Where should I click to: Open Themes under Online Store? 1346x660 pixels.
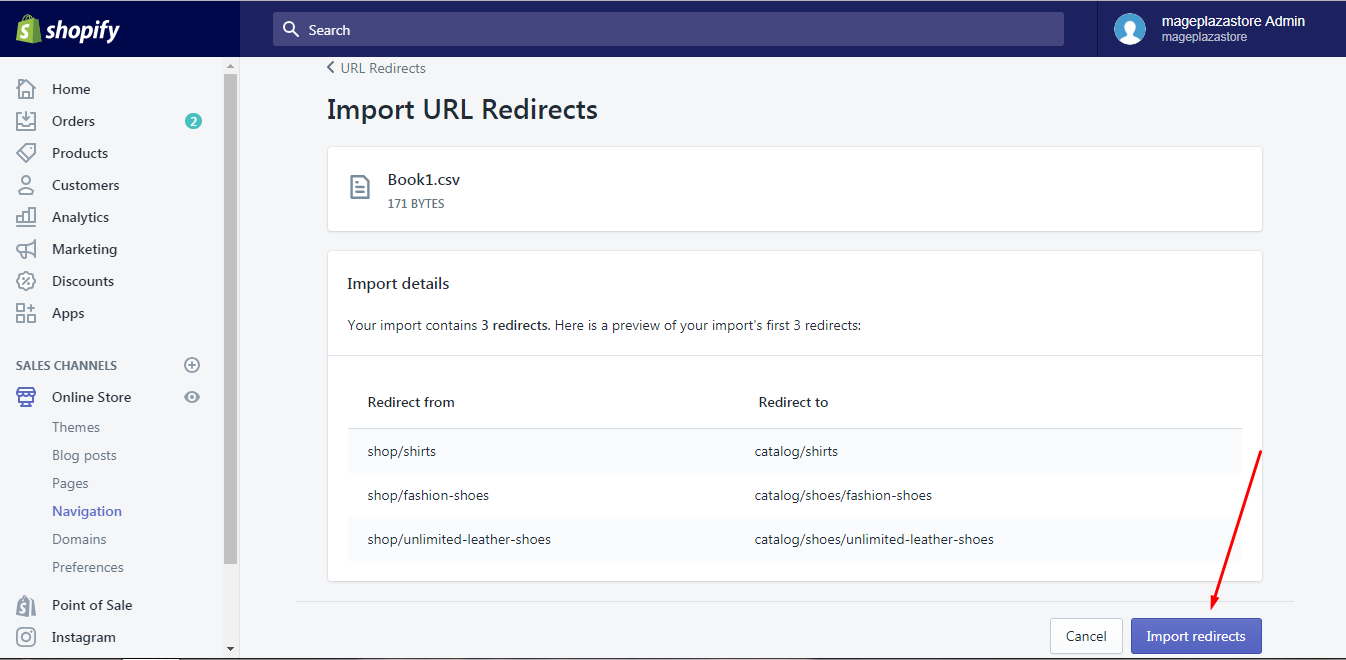click(76, 427)
